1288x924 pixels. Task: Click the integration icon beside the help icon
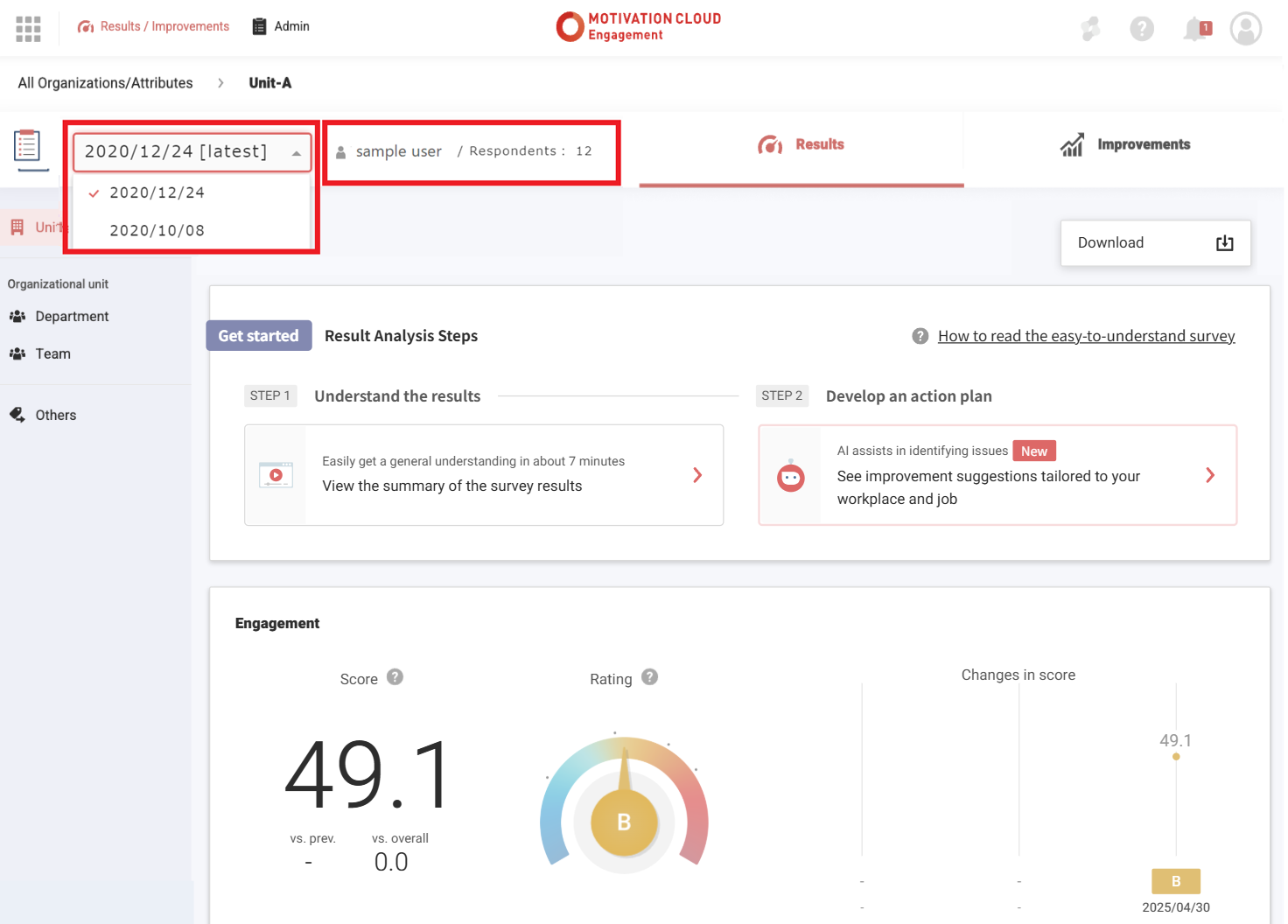tap(1090, 29)
